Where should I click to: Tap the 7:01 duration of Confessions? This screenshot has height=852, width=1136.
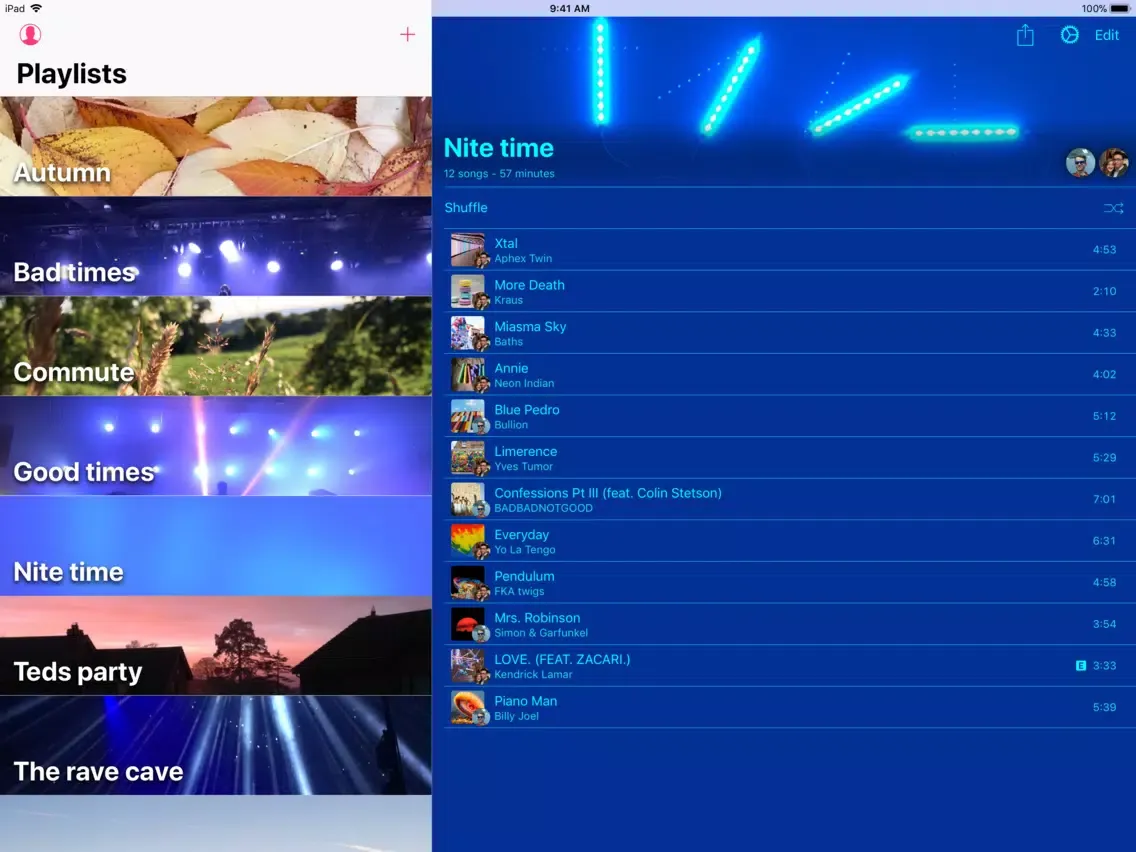(1104, 499)
